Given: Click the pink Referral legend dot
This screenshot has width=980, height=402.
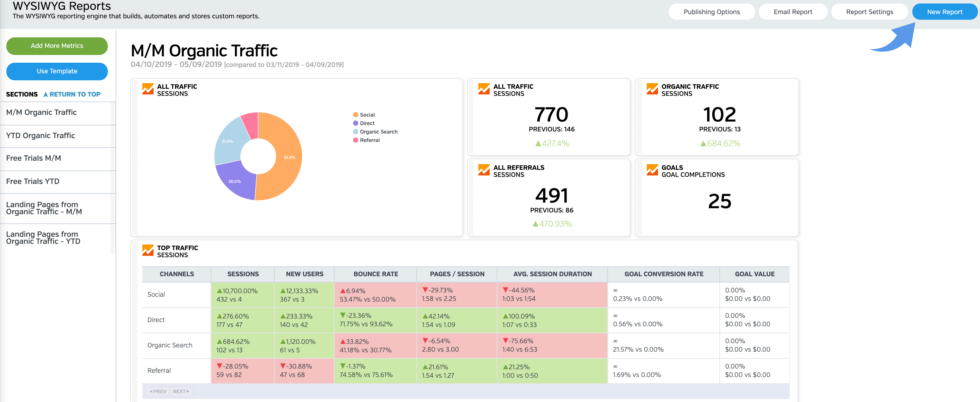Looking at the screenshot, I should click(x=354, y=140).
